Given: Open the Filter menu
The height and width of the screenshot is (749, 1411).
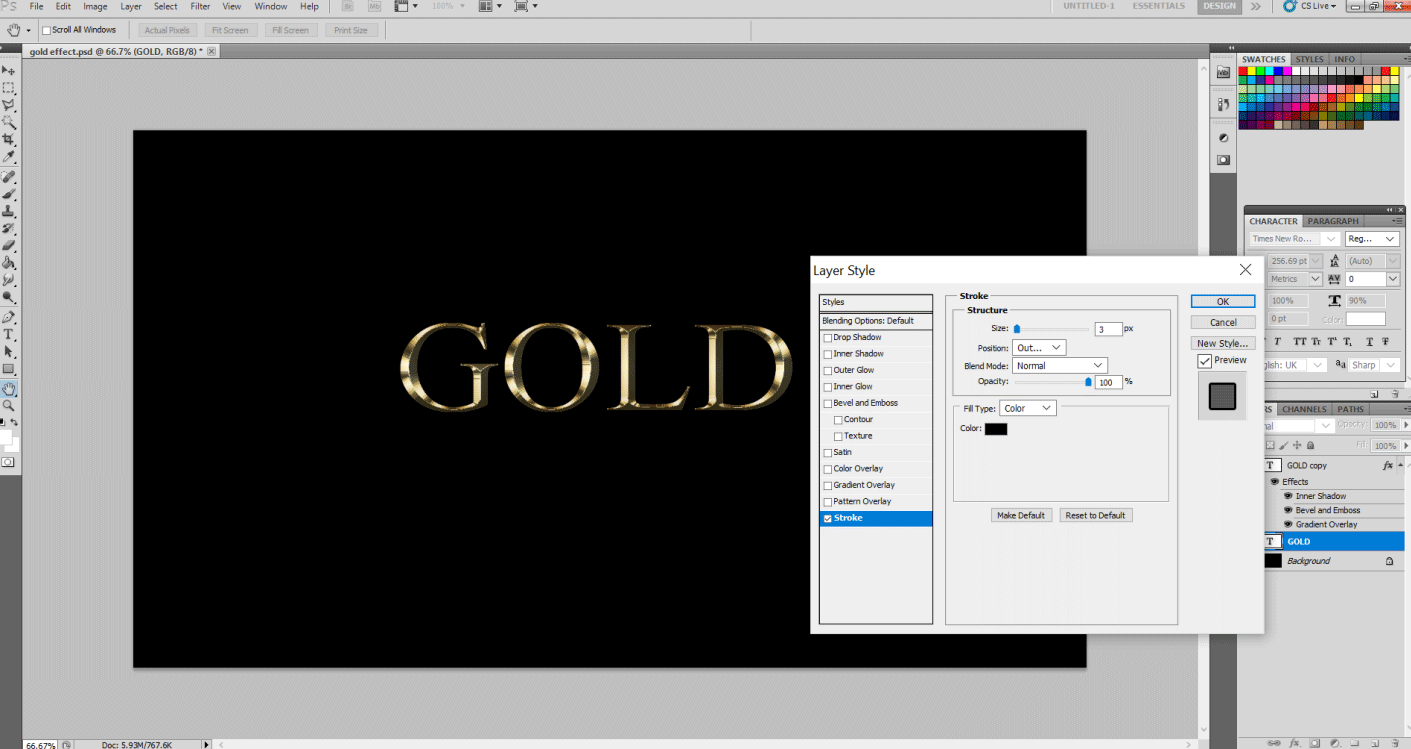Looking at the screenshot, I should point(199,6).
